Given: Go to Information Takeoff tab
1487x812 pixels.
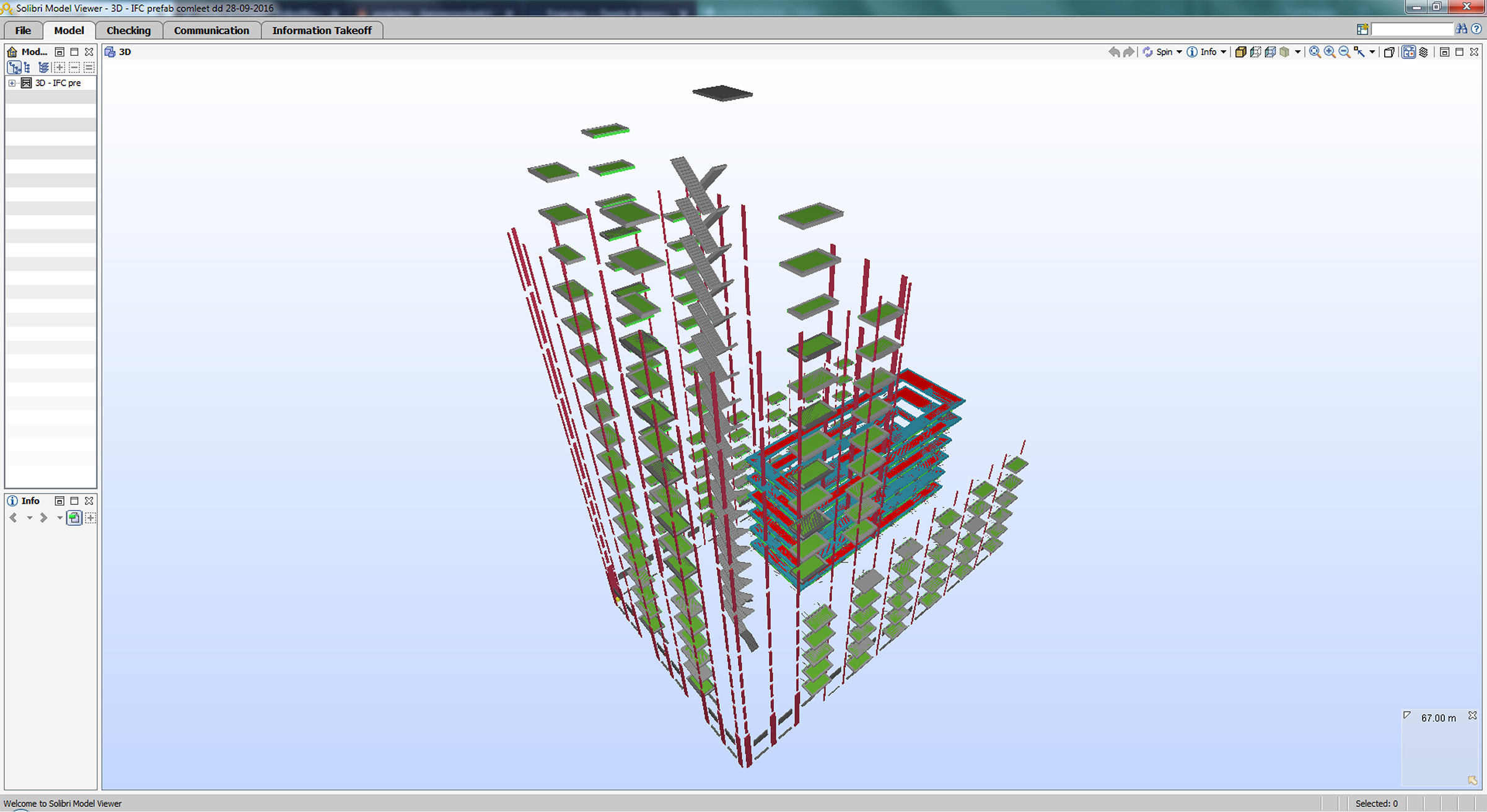Looking at the screenshot, I should pyautogui.click(x=322, y=30).
